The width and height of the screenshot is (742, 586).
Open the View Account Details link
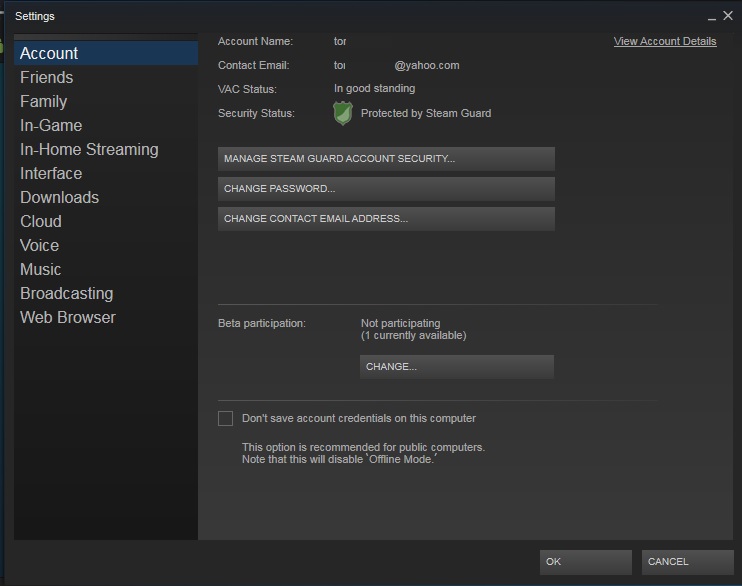click(665, 41)
